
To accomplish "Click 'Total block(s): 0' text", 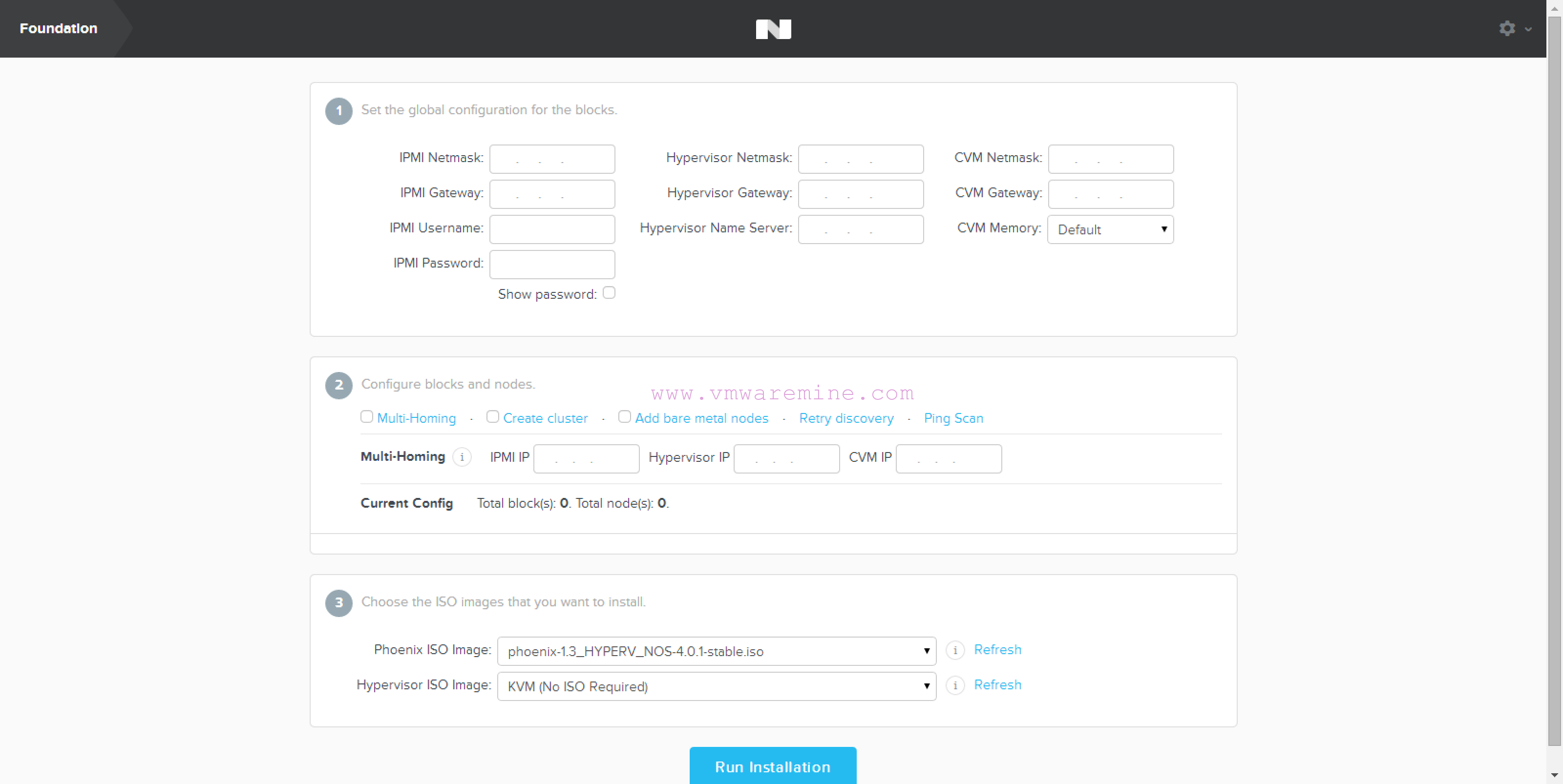I will click(x=523, y=503).
